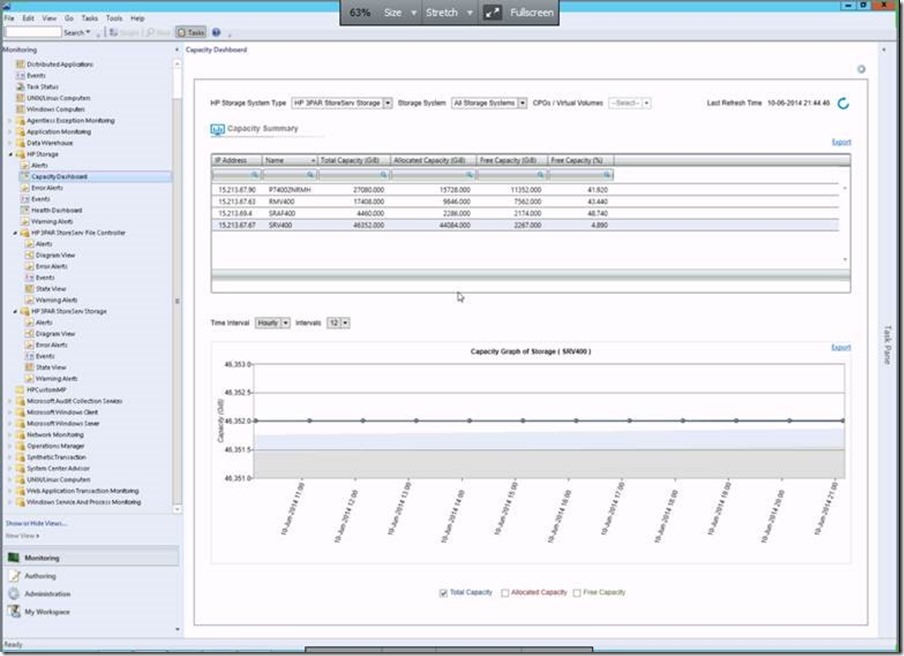Open the Tools menu
Screen dimensions: 904x656
[114, 18]
